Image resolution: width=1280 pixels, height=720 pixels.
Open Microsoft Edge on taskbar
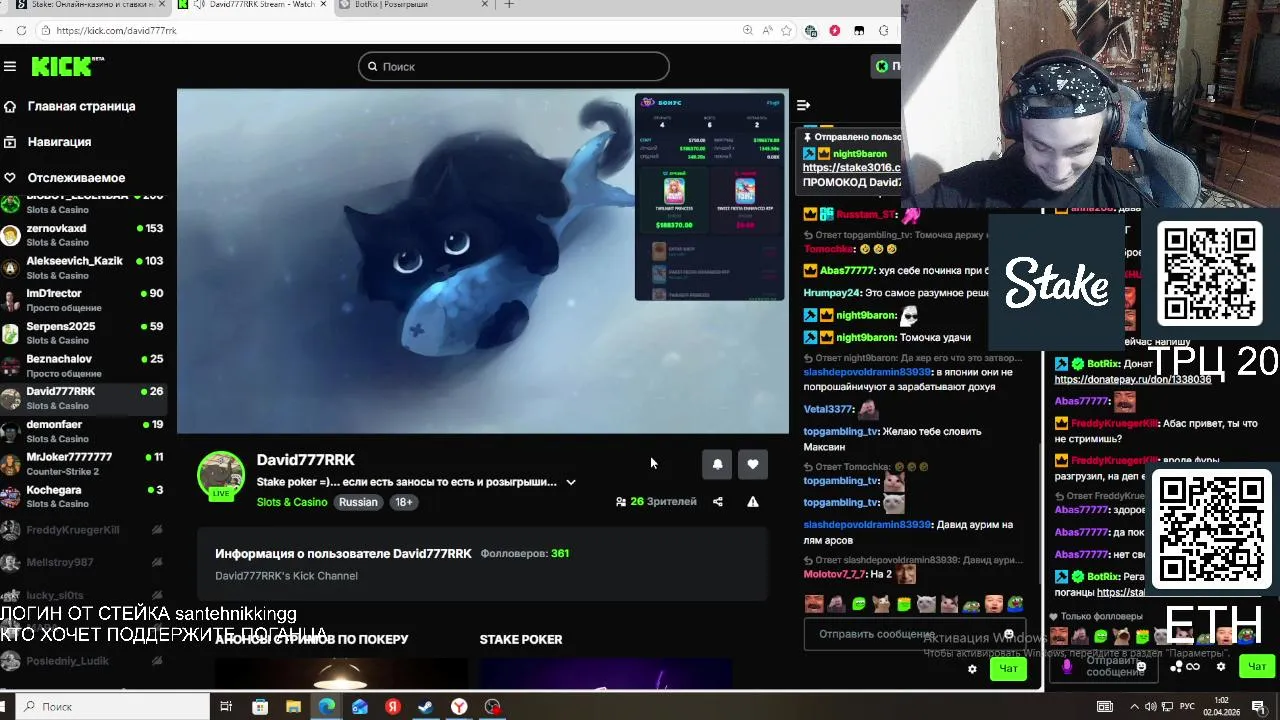click(326, 707)
